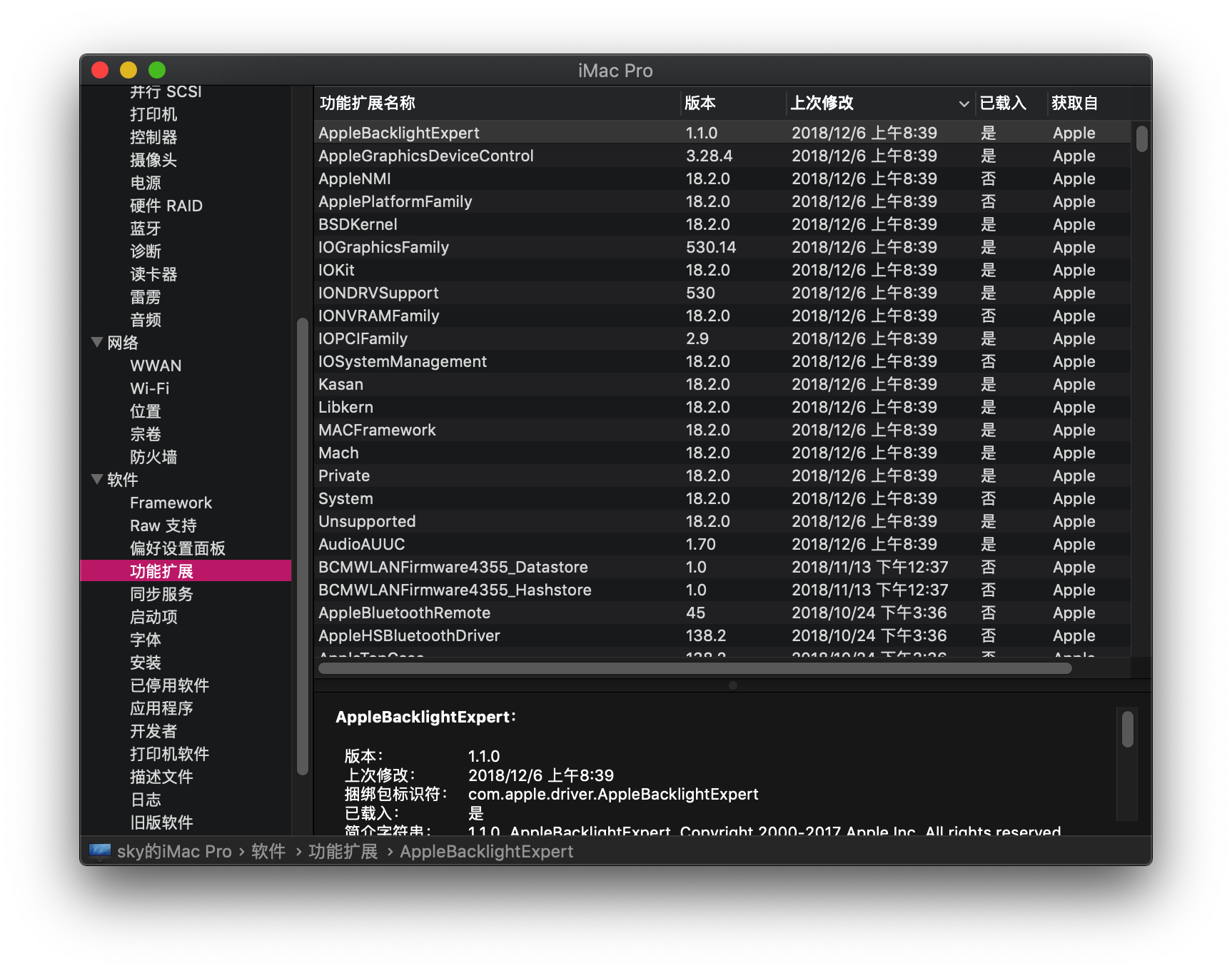1232x971 pixels.
Task: Click the extensions table horizontal scrollbar
Action: point(695,668)
